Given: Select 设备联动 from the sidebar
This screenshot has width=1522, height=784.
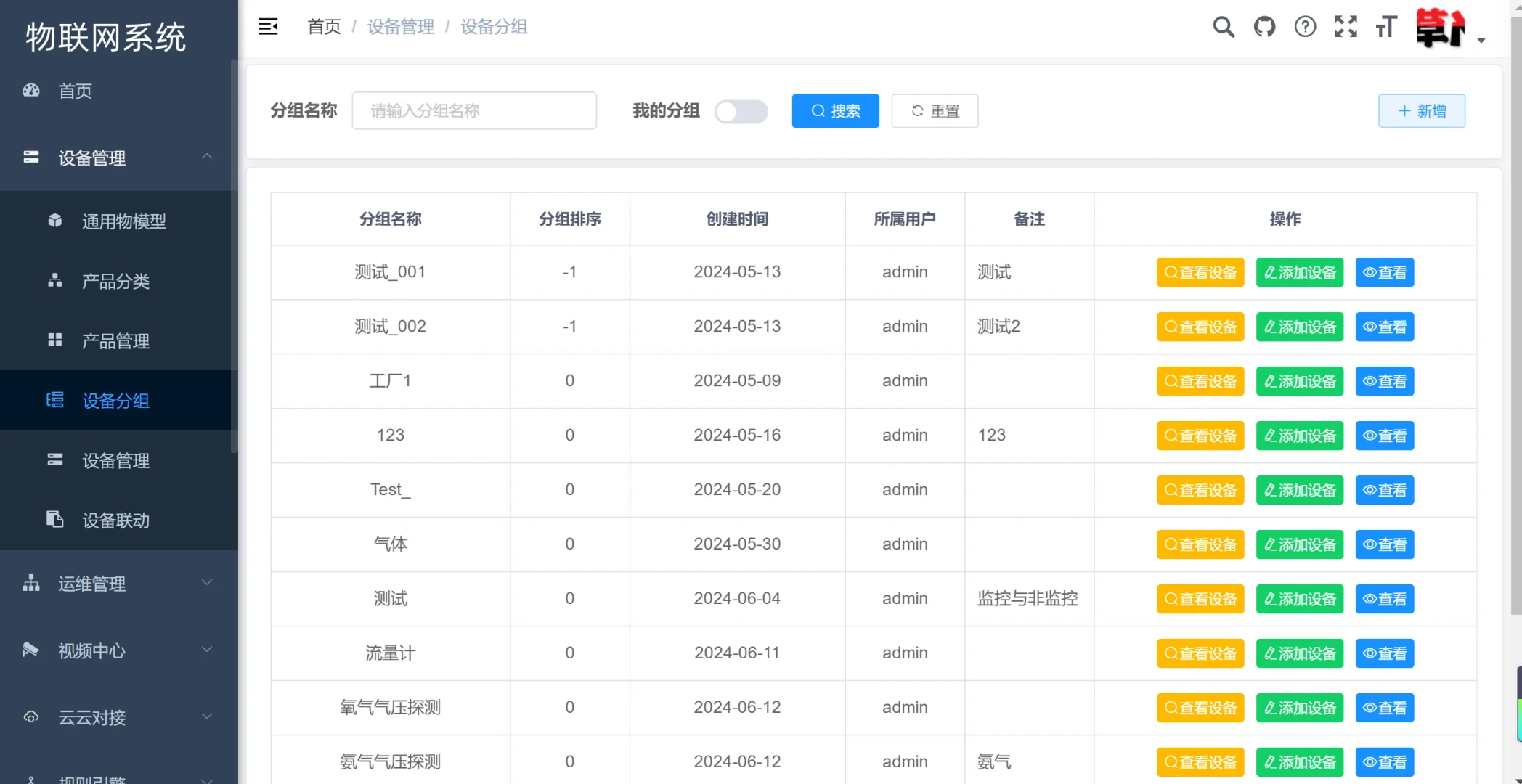Looking at the screenshot, I should (x=116, y=520).
